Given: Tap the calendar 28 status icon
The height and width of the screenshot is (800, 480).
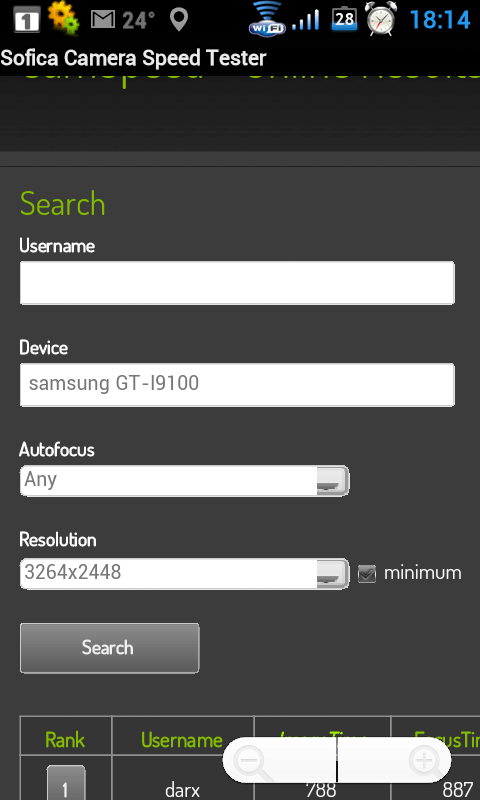Looking at the screenshot, I should click(345, 18).
